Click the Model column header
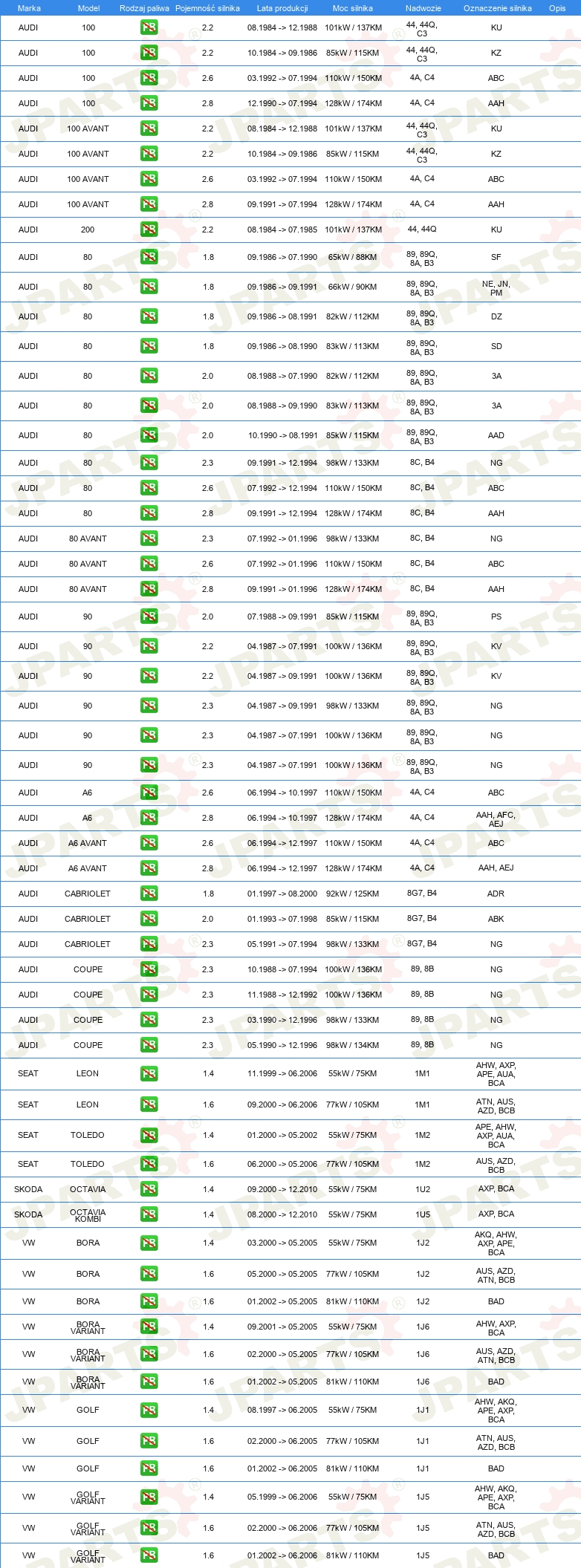The width and height of the screenshot is (581, 1568). pyautogui.click(x=88, y=8)
